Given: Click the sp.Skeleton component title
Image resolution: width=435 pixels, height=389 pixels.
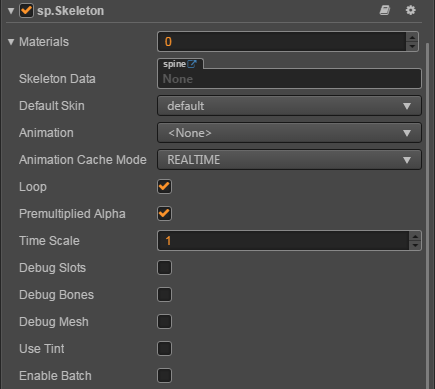Looking at the screenshot, I should (x=71, y=11).
